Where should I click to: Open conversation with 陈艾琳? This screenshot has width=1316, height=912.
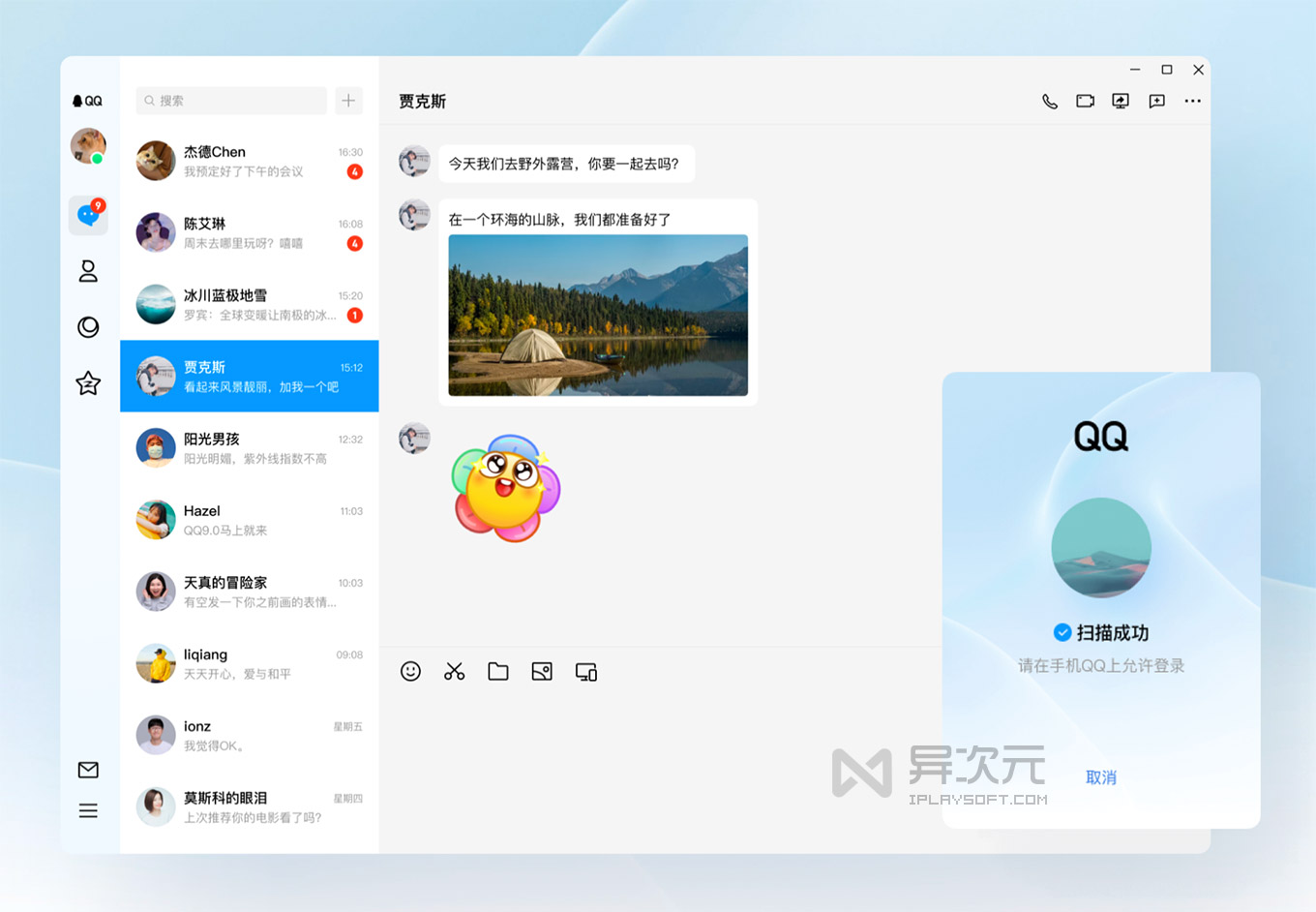click(x=250, y=232)
